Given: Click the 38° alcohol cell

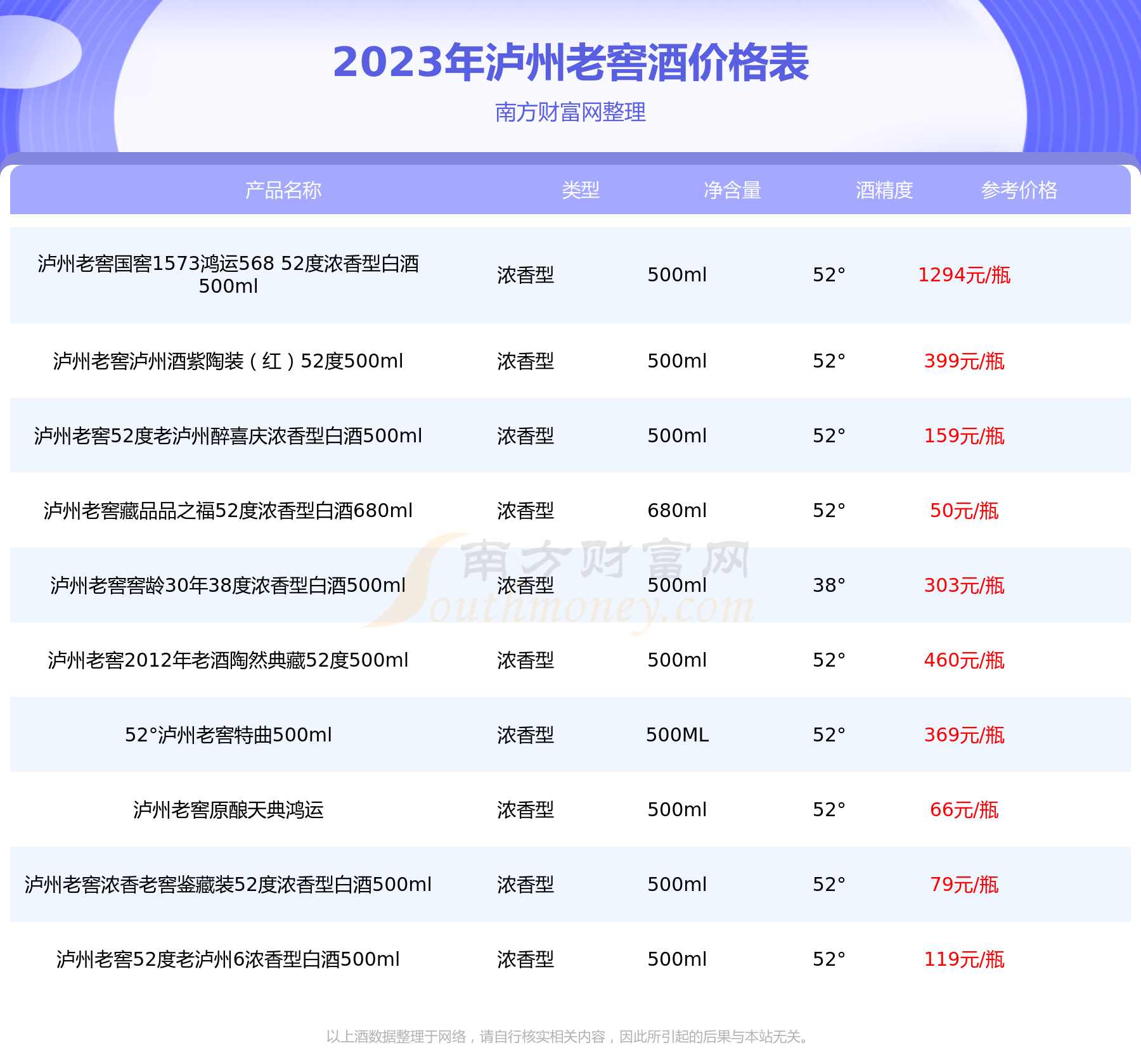Looking at the screenshot, I should (x=829, y=586).
